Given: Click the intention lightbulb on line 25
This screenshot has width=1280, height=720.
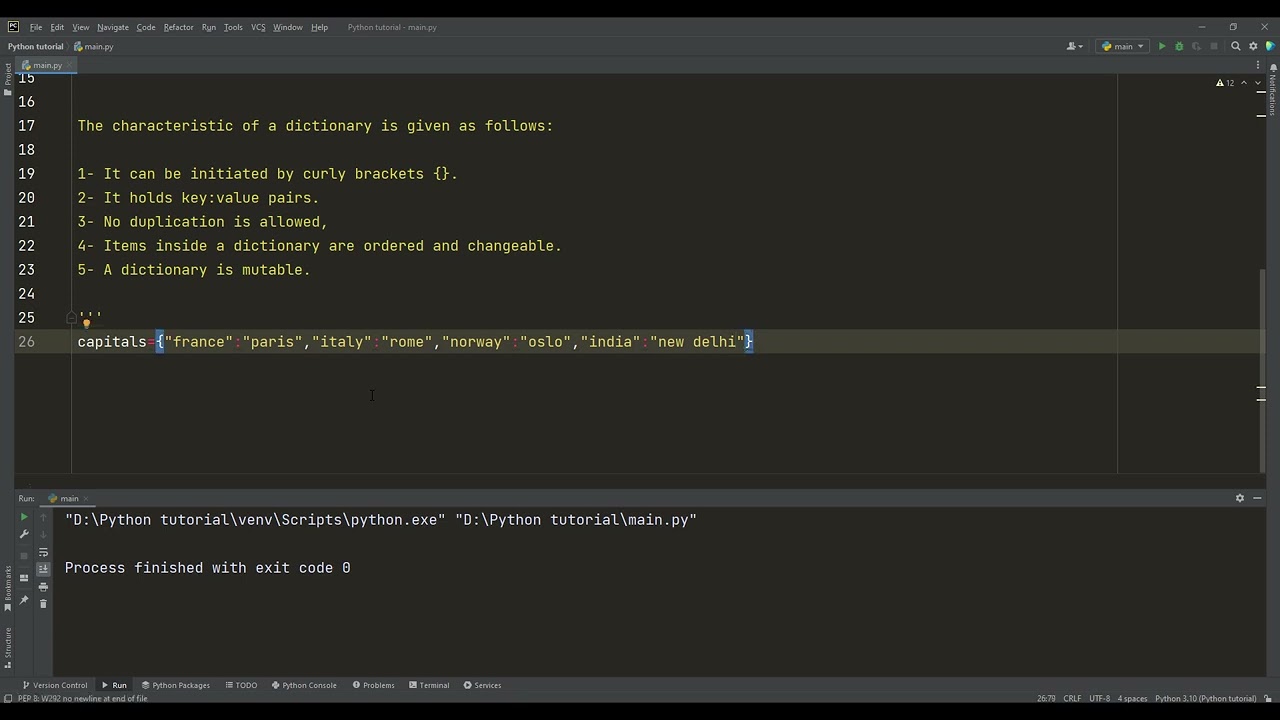Looking at the screenshot, I should (86, 322).
